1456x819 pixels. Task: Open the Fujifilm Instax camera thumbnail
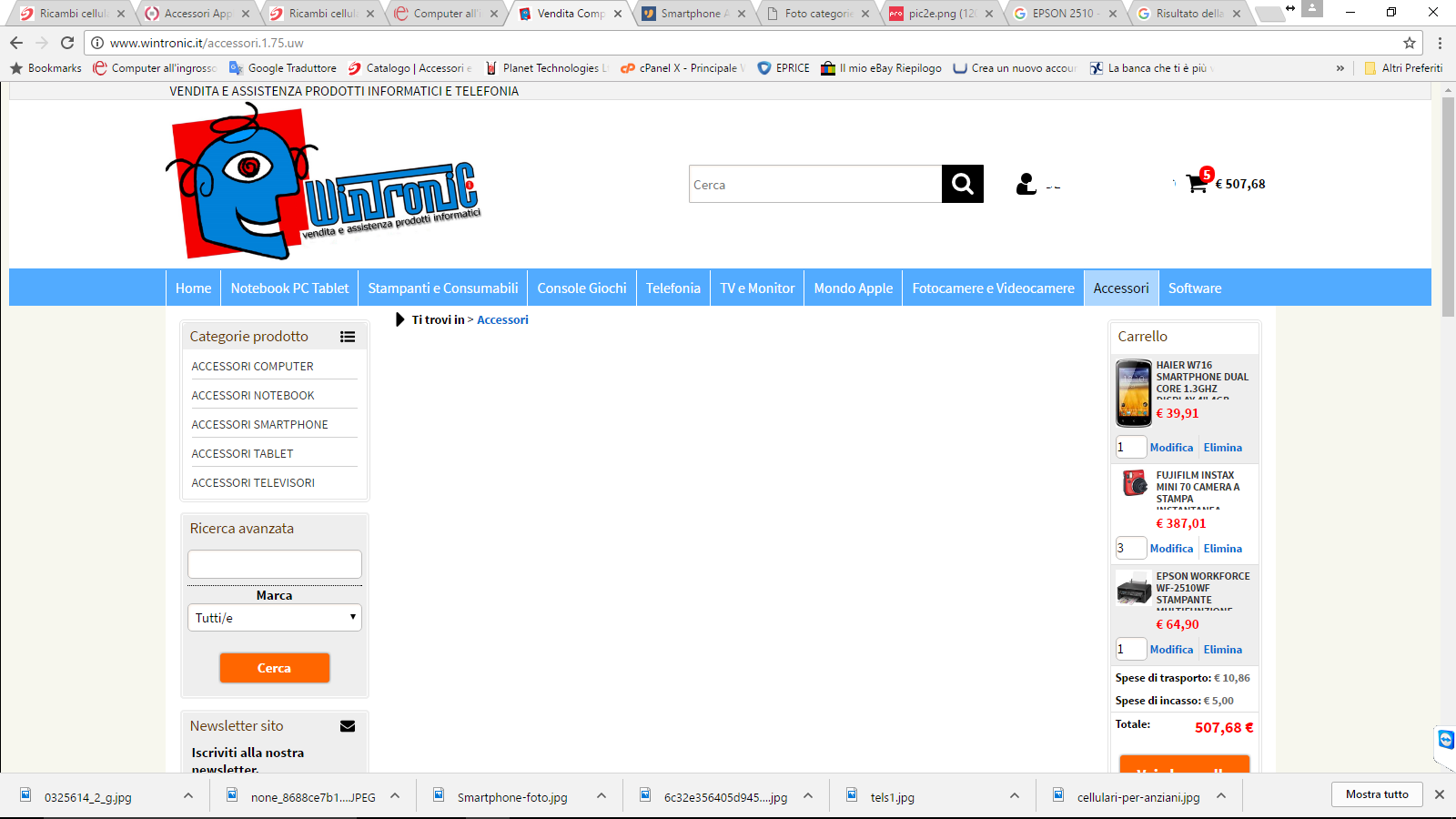(x=1134, y=482)
